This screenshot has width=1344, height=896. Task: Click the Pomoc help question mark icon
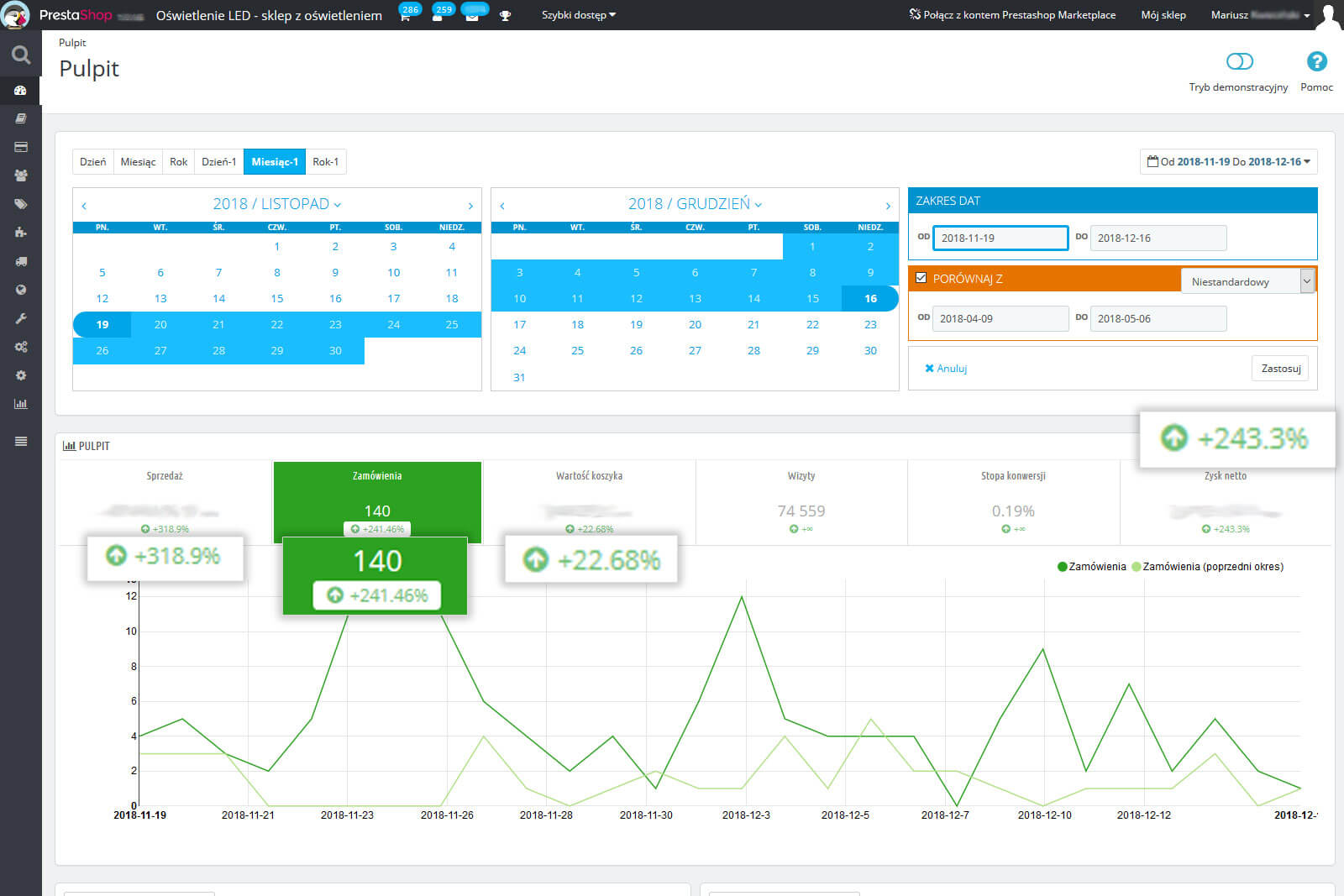[1316, 61]
